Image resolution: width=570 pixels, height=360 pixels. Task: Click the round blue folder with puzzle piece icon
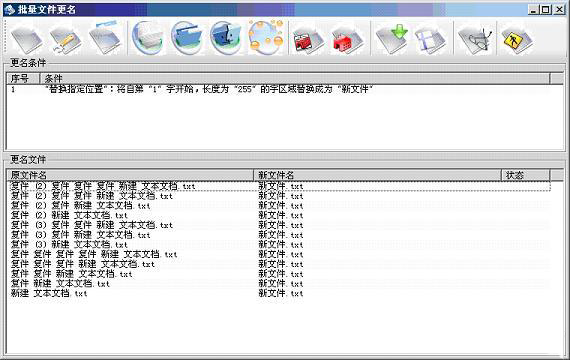click(226, 39)
